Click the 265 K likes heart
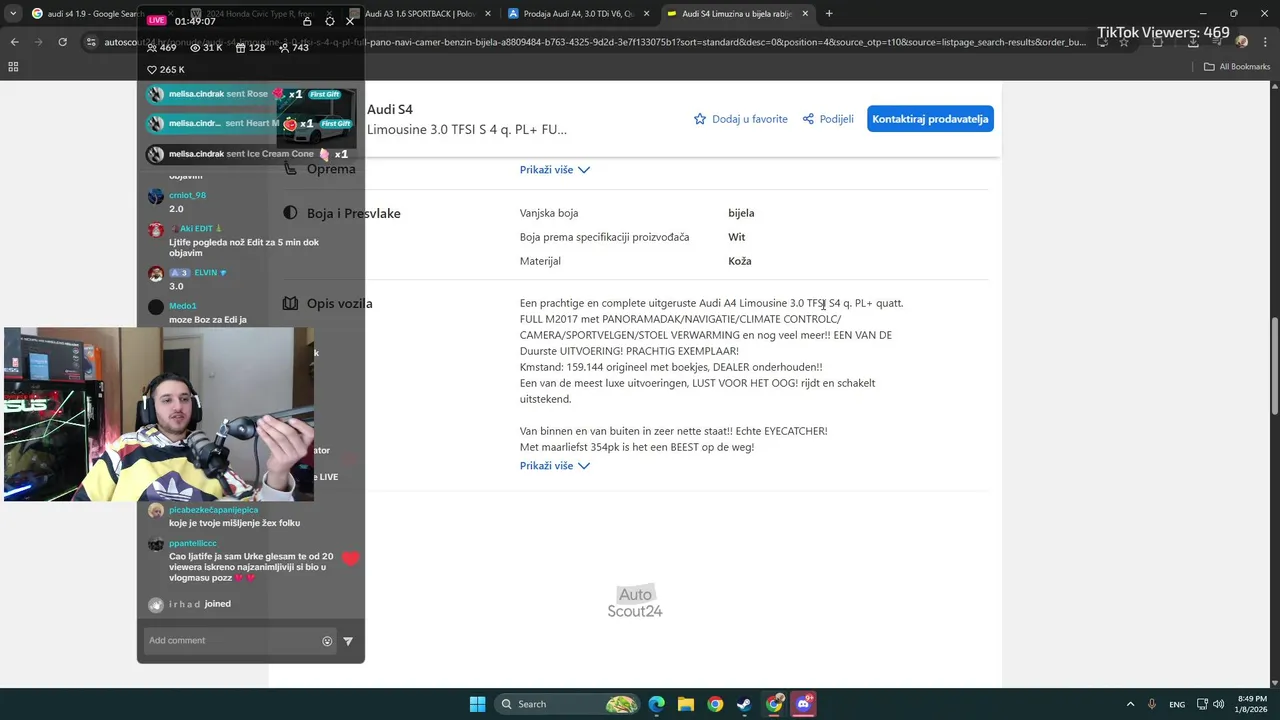This screenshot has width=1280, height=720. pyautogui.click(x=152, y=70)
